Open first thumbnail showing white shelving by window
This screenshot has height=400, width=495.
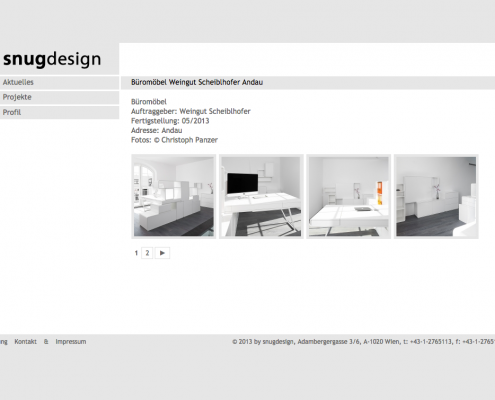[174, 196]
